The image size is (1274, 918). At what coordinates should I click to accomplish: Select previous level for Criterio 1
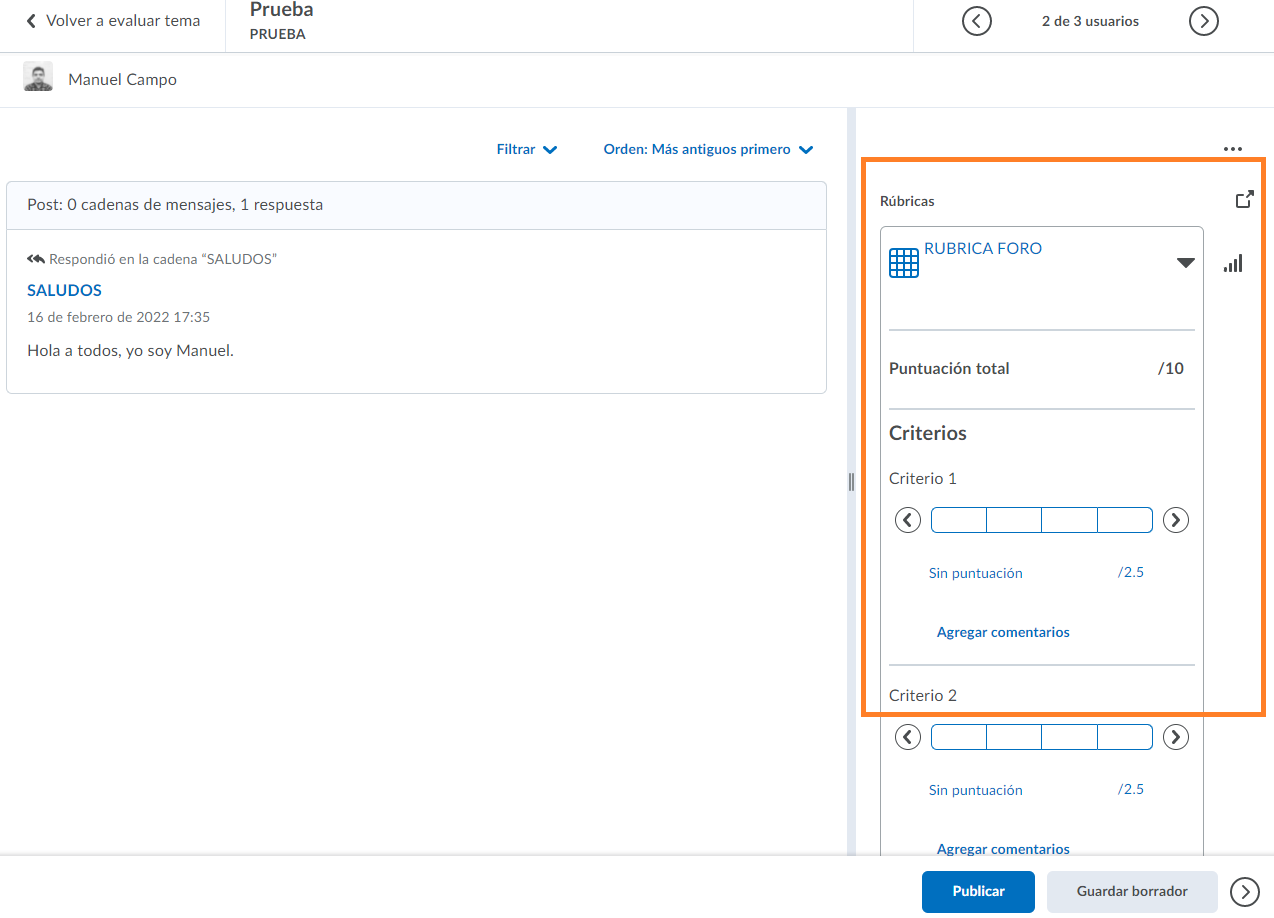coord(907,520)
